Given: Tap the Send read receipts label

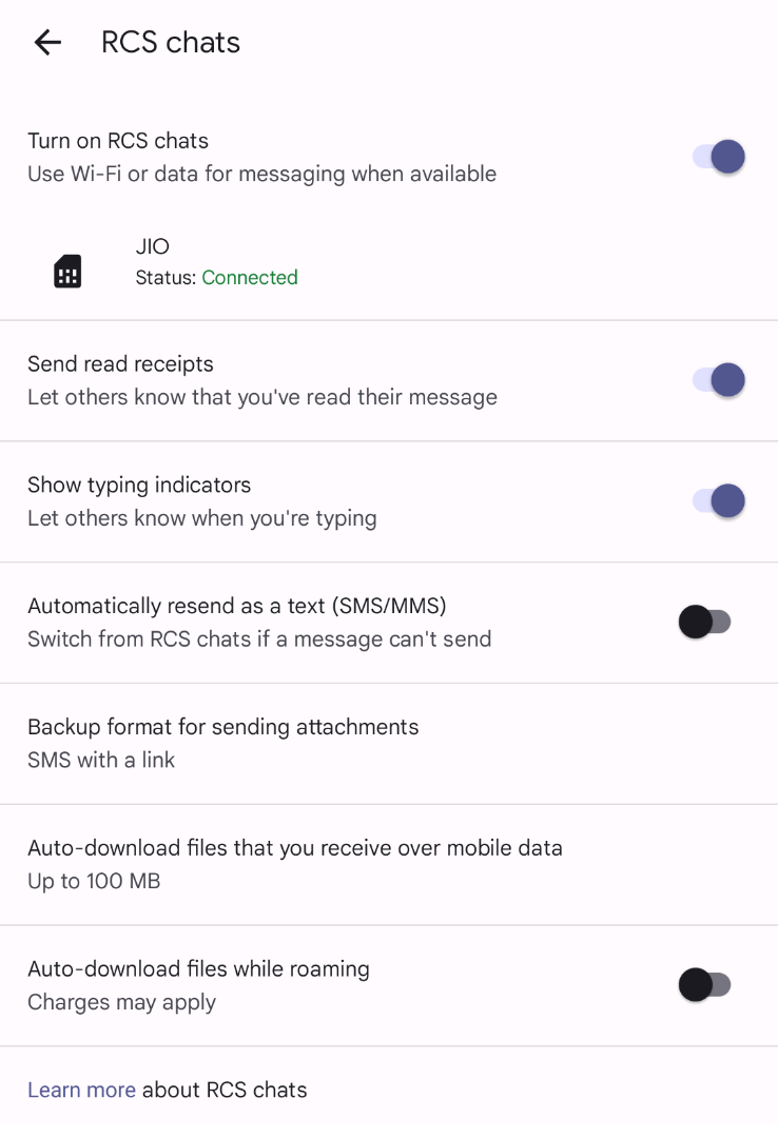Looking at the screenshot, I should [x=120, y=364].
